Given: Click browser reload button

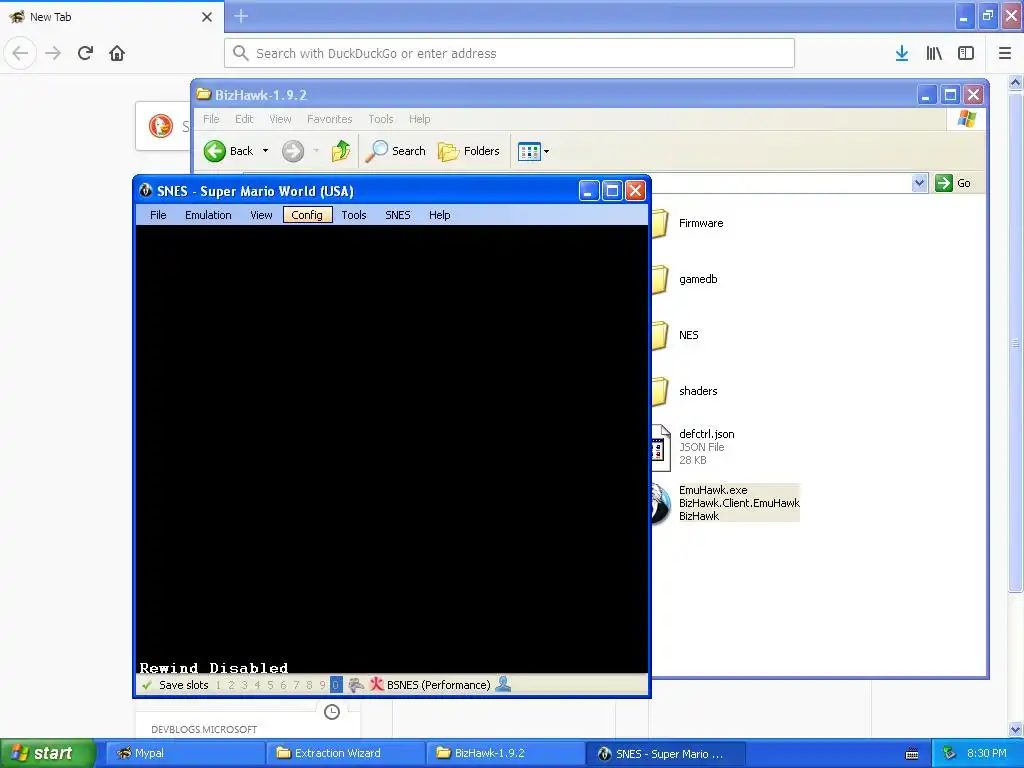Looking at the screenshot, I should coord(85,53).
